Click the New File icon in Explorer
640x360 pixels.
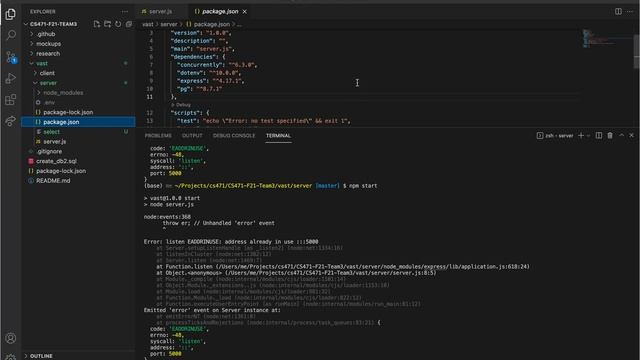pyautogui.click(x=97, y=24)
